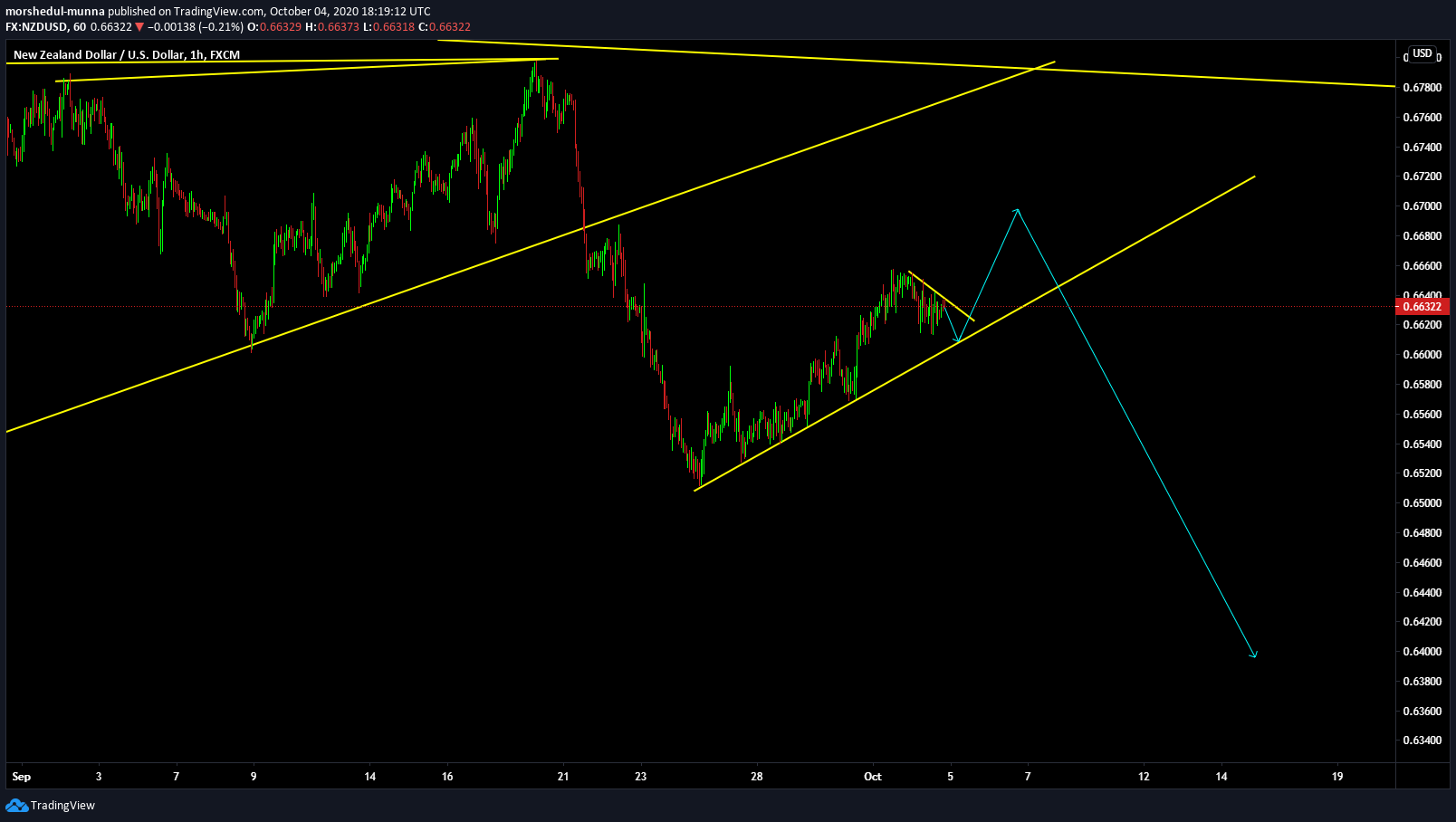
Task: Click the 21 date label on time axis
Action: [x=563, y=777]
